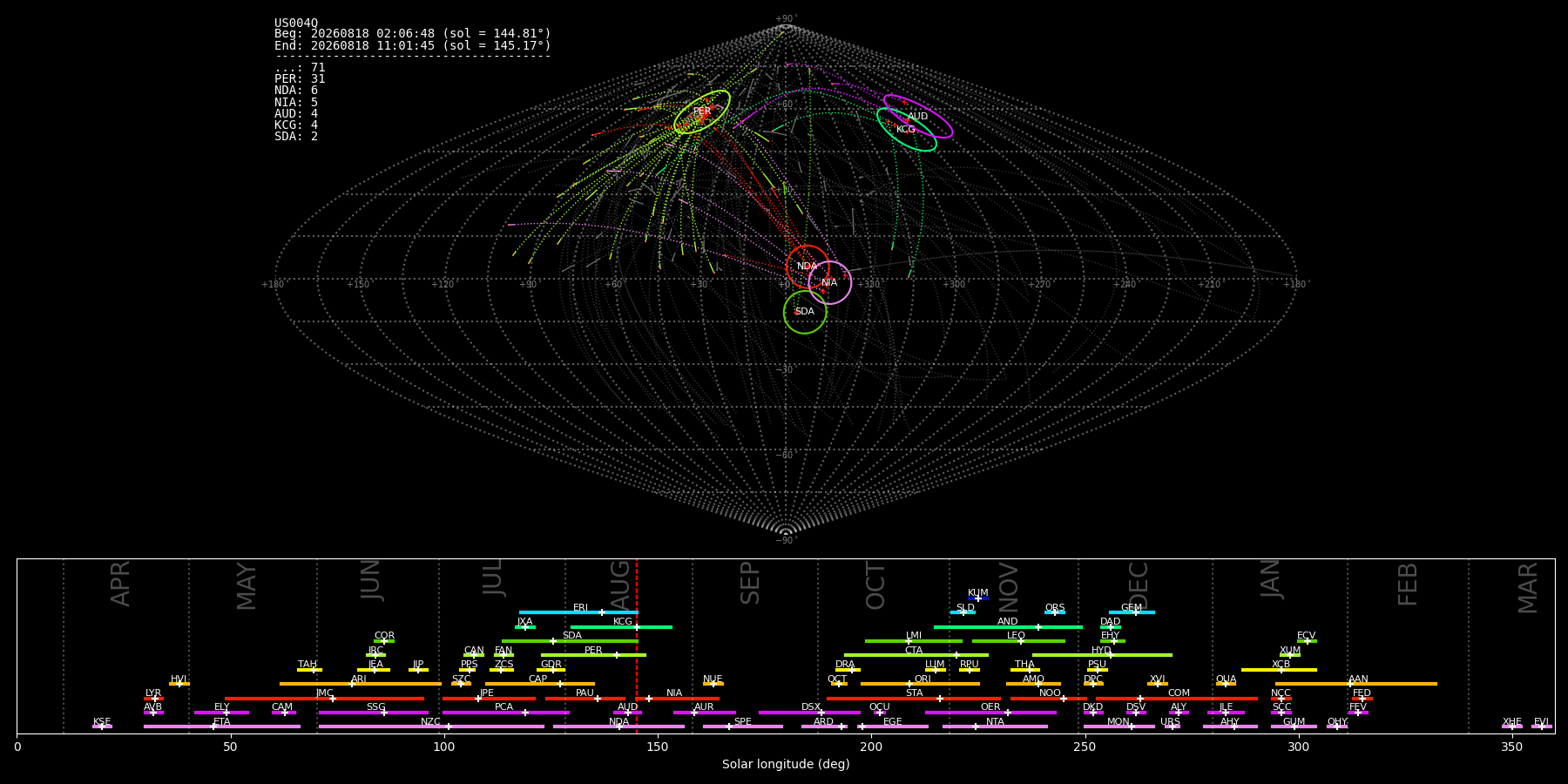
Task: Click the green SDA radiant circle
Action: pyautogui.click(x=805, y=312)
